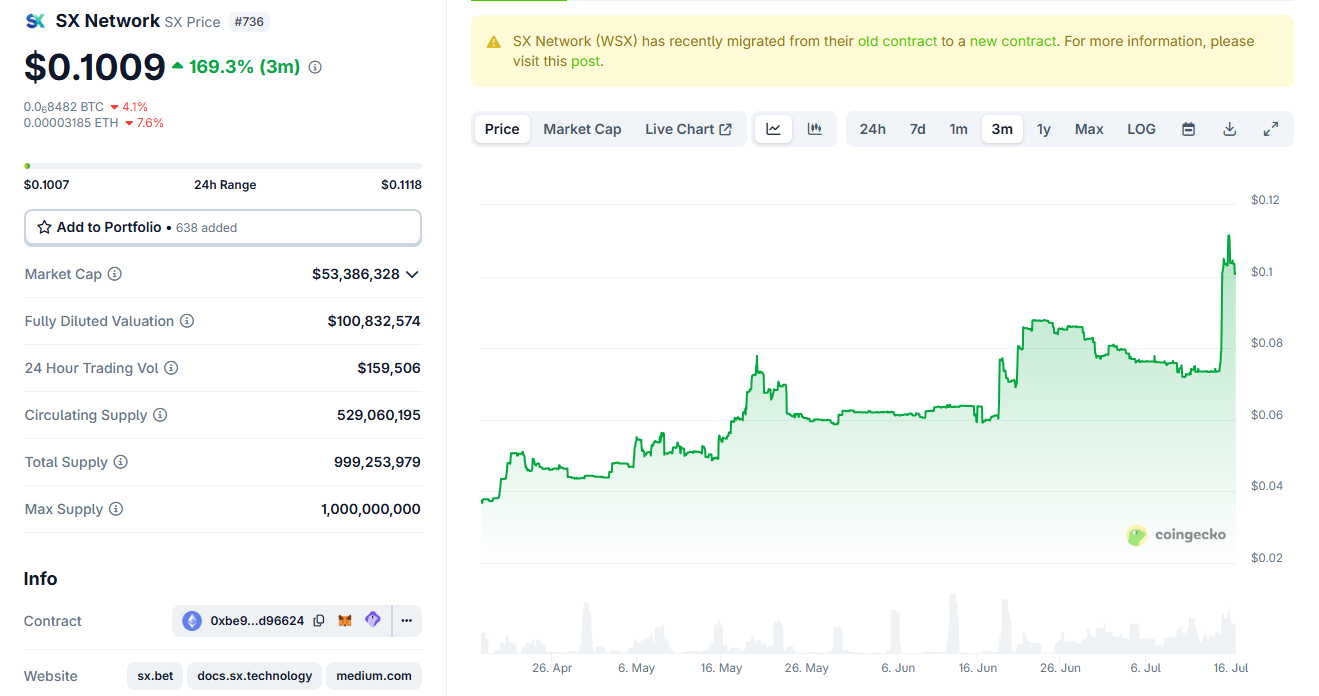The image size is (1319, 696).
Task: Click the 24h Range price slider bar
Action: 223,166
